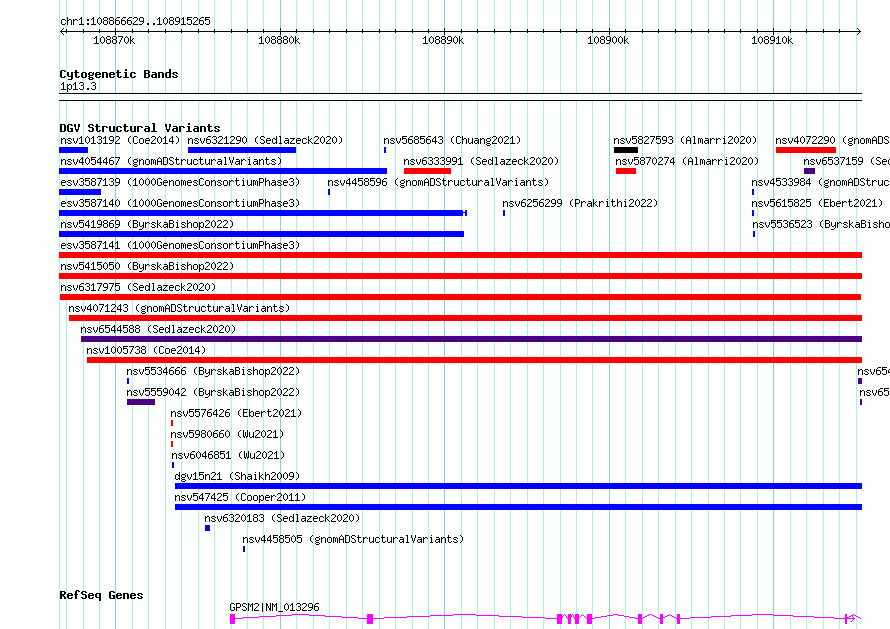Click the nsv6317975 (Sedlazeck2020) red bar

(460, 297)
